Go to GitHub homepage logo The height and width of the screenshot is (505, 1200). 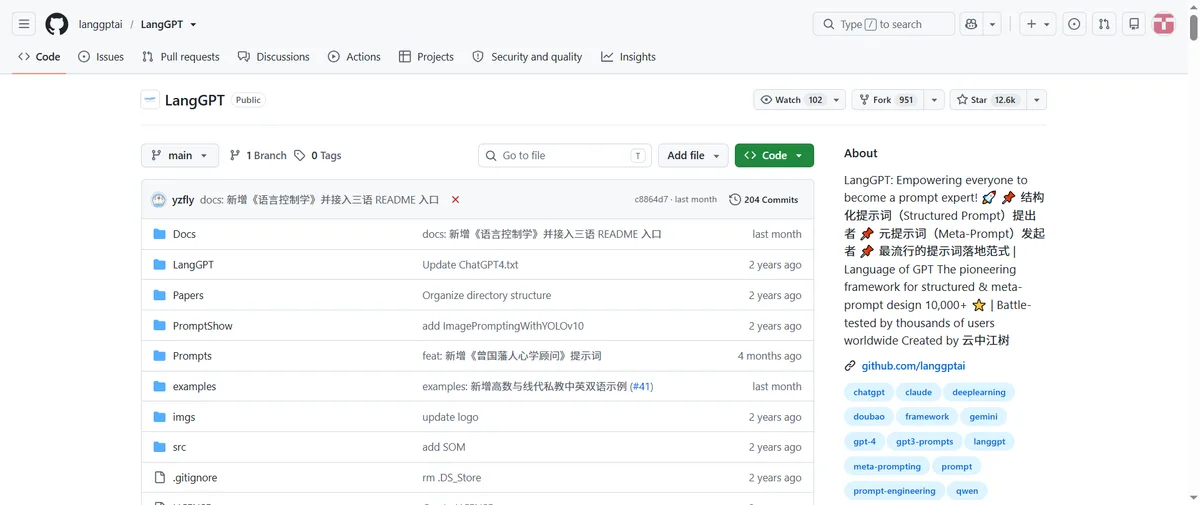57,24
